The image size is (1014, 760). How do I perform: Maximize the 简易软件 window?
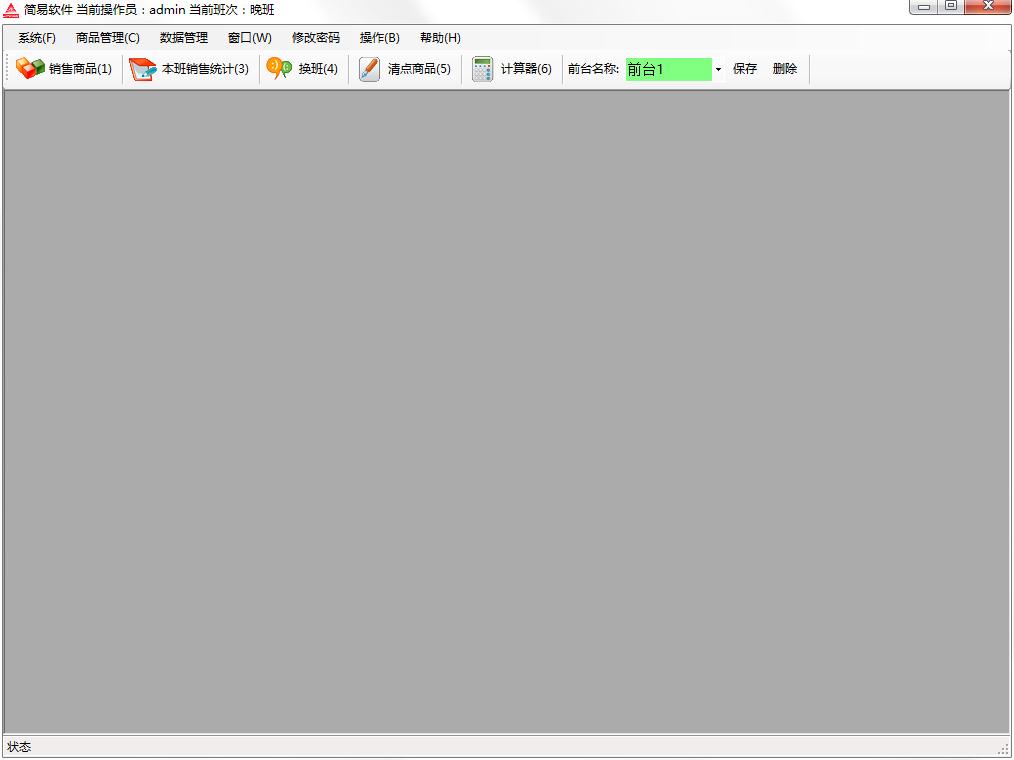pyautogui.click(x=951, y=6)
